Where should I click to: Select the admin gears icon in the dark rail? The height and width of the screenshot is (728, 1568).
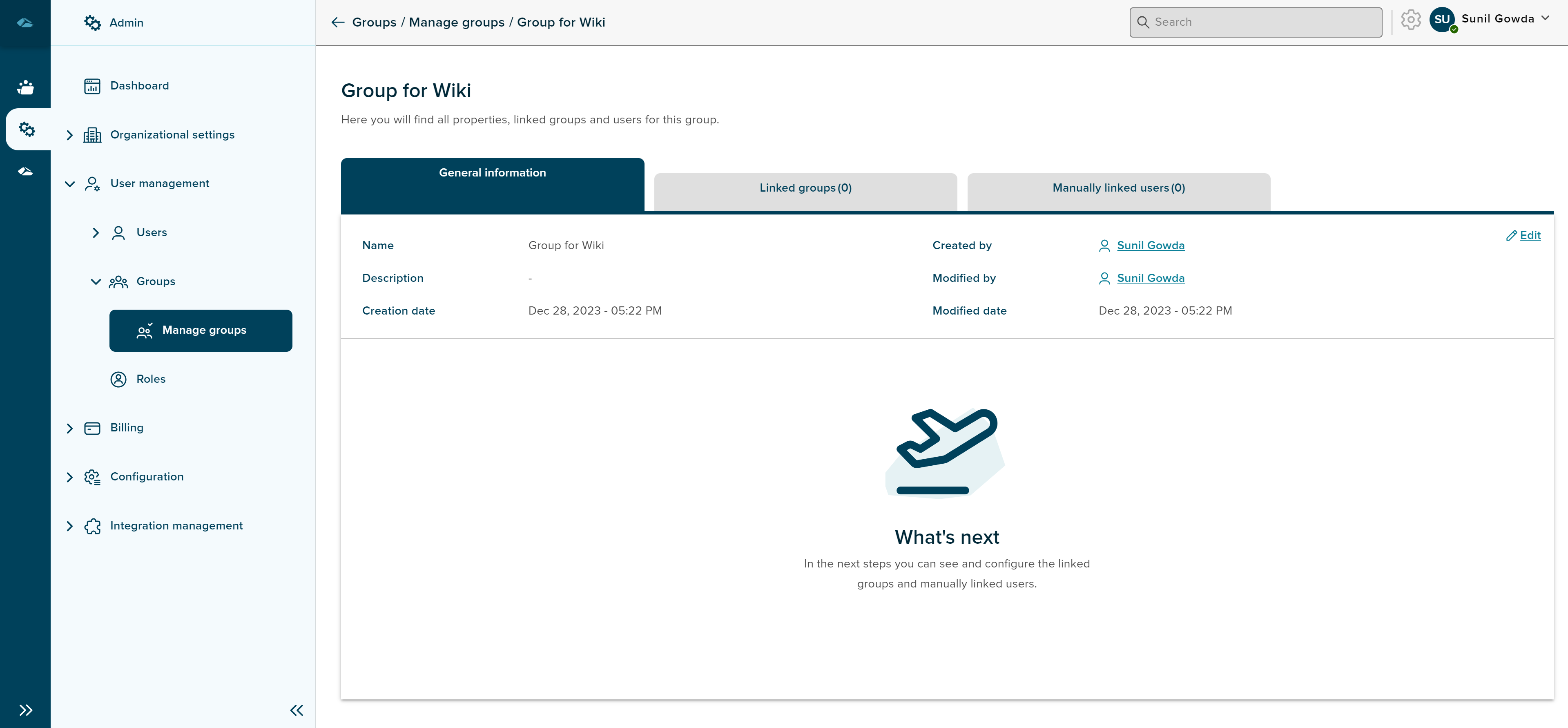pyautogui.click(x=26, y=129)
